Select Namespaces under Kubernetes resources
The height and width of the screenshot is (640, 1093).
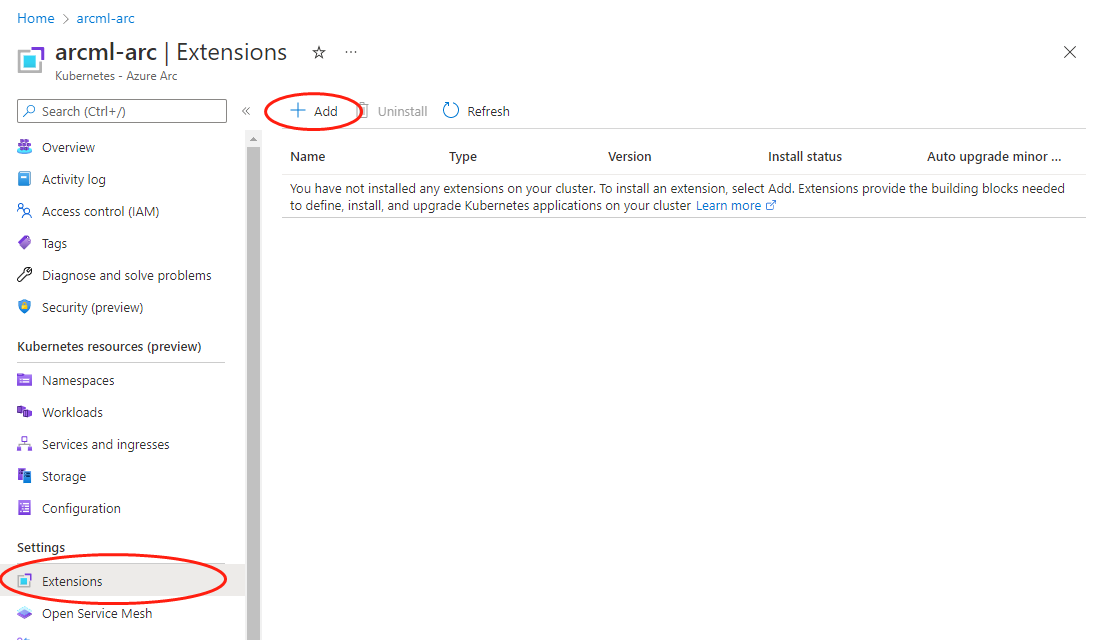coord(76,379)
